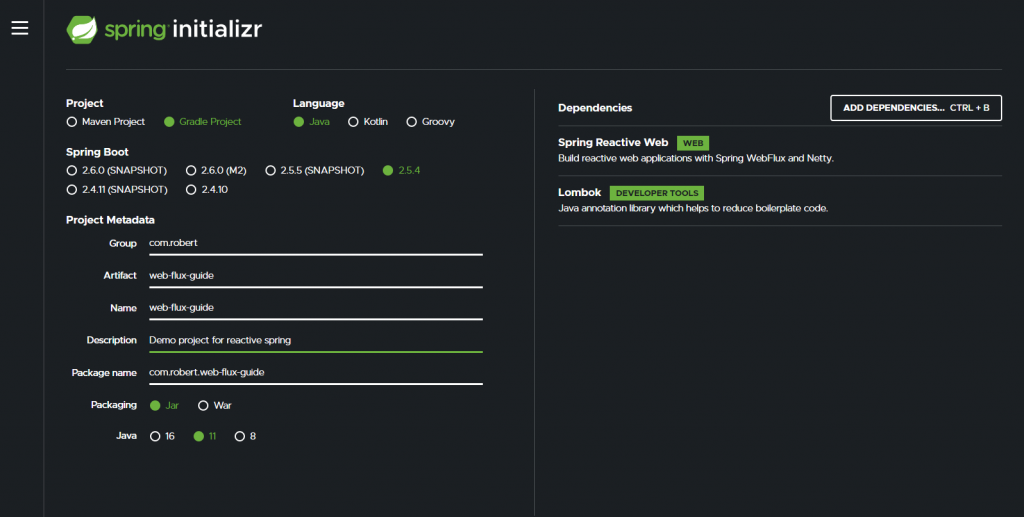Viewport: 1024px width, 517px height.
Task: Select Spring Boot 2.4.11 (SNAPSHOT)
Action: pyautogui.click(x=117, y=190)
